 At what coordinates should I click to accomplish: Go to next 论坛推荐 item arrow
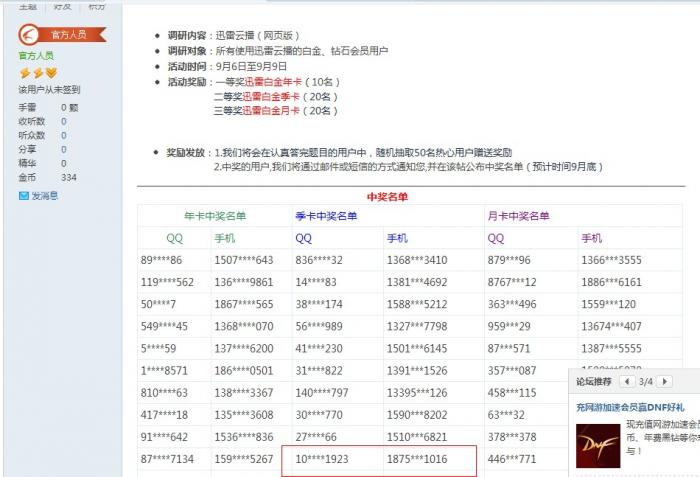coord(665,381)
